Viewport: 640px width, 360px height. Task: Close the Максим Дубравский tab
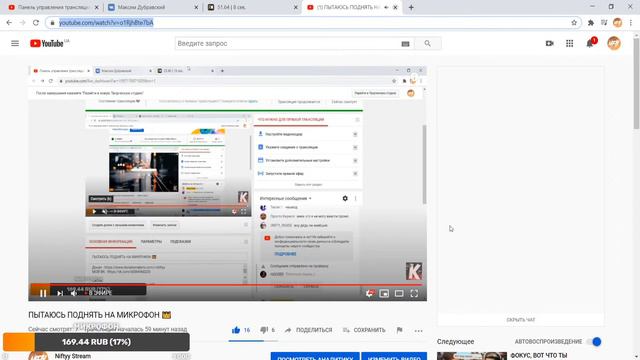(196, 7)
